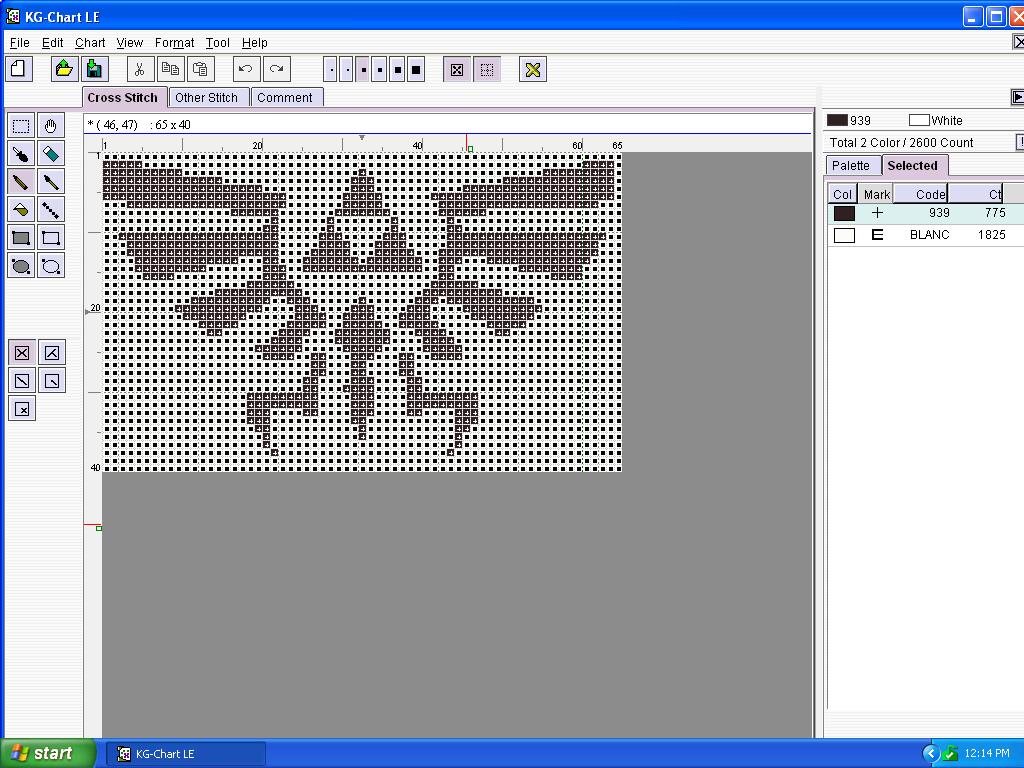Select the full cross stitch icon
Image resolution: width=1024 pixels, height=768 pixels.
[x=20, y=352]
